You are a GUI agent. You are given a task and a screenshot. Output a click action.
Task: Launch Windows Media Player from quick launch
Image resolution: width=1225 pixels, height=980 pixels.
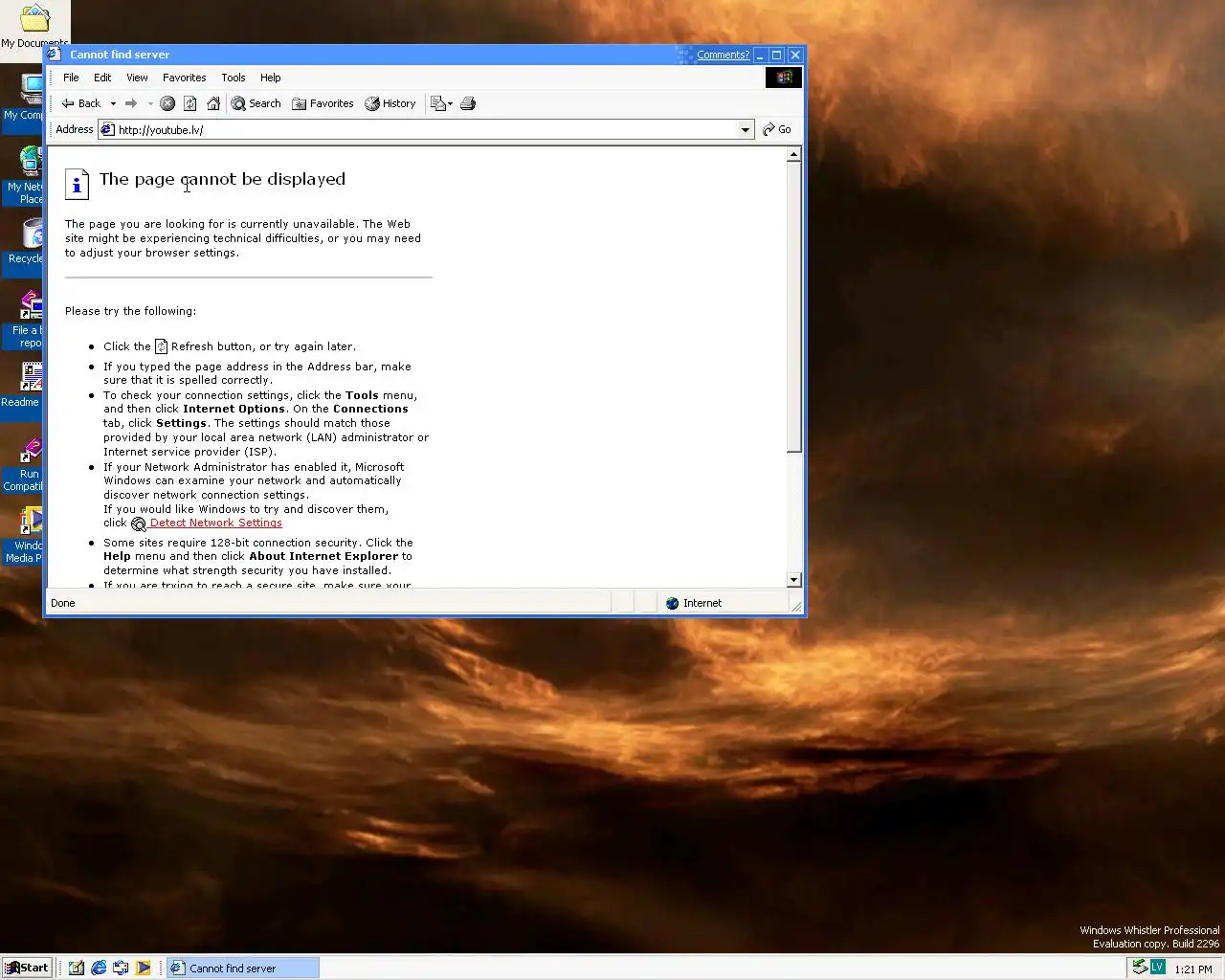pyautogui.click(x=143, y=968)
